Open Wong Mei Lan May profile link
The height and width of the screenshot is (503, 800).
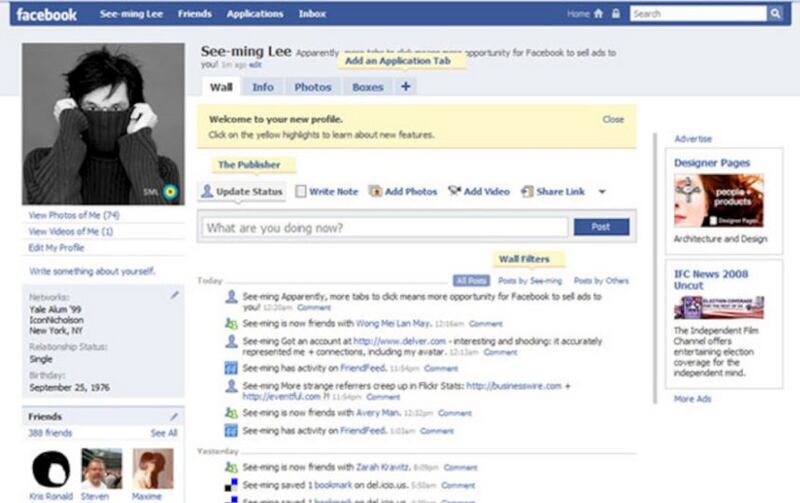click(x=393, y=323)
